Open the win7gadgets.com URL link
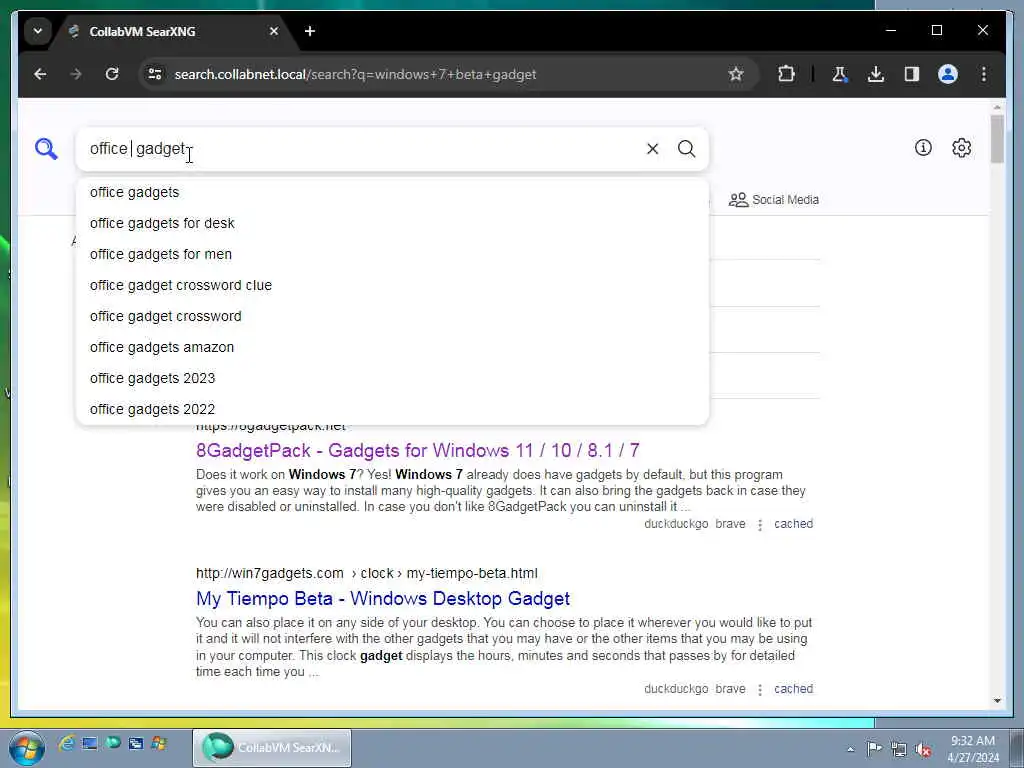Viewport: 1024px width, 768px height. pos(367,573)
